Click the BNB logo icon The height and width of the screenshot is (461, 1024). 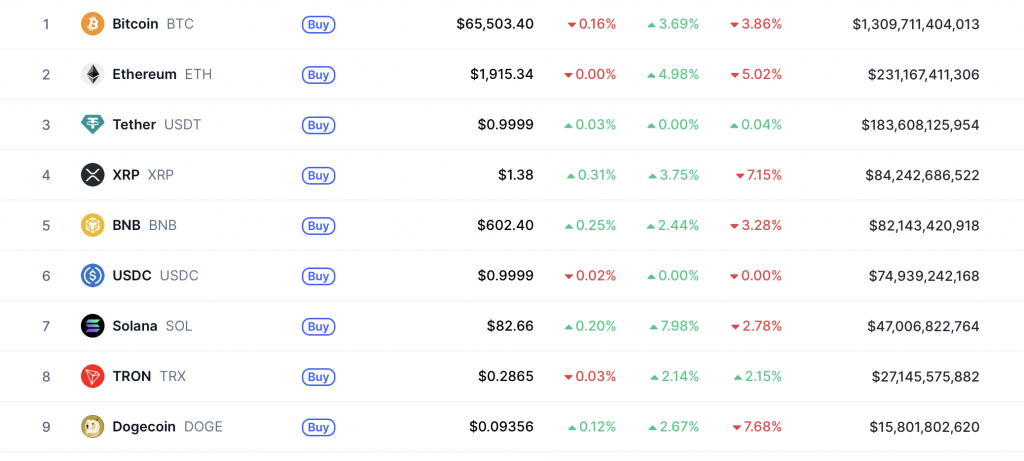[92, 225]
